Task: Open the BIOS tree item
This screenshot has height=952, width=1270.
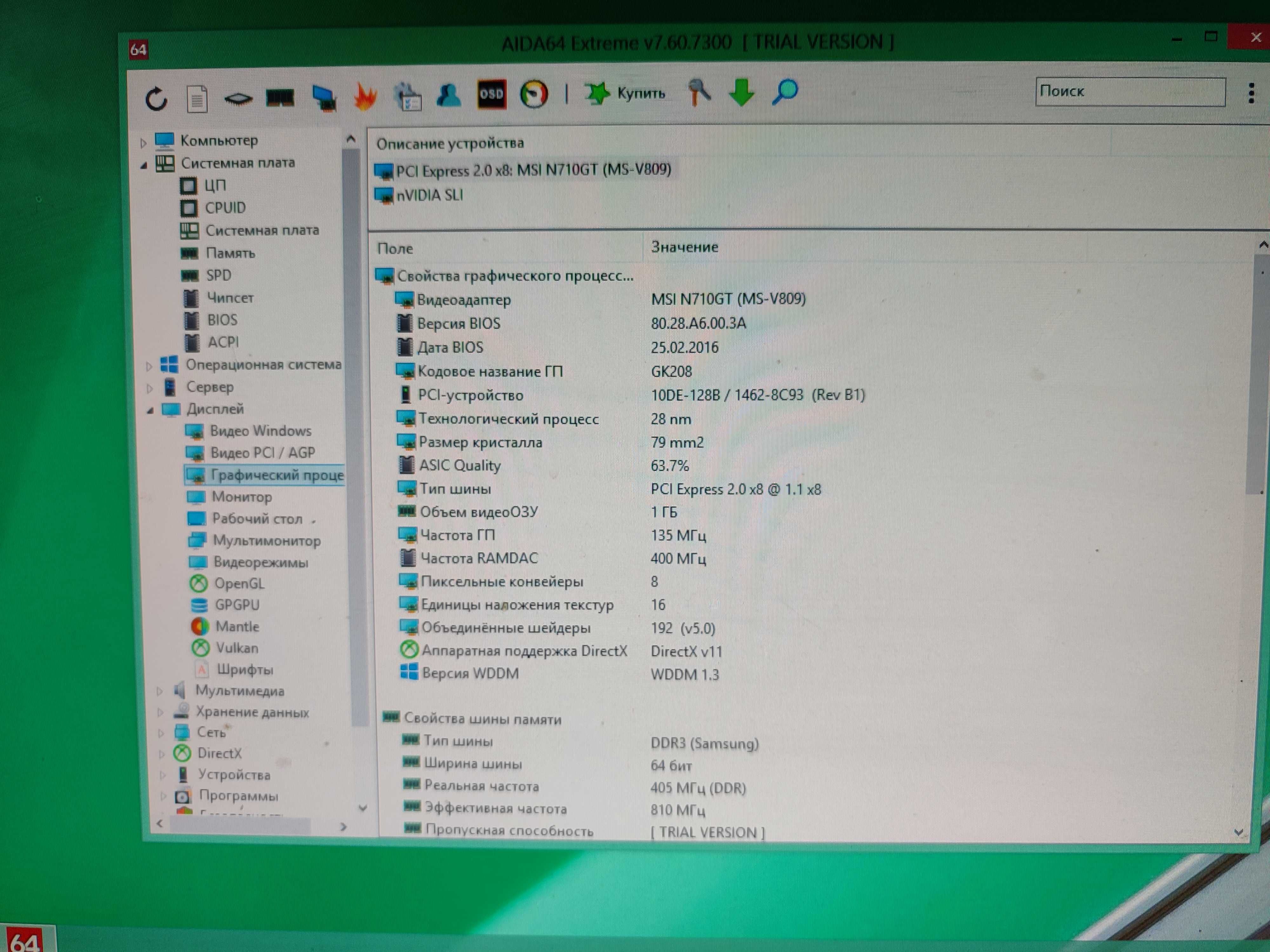Action: [x=211, y=320]
